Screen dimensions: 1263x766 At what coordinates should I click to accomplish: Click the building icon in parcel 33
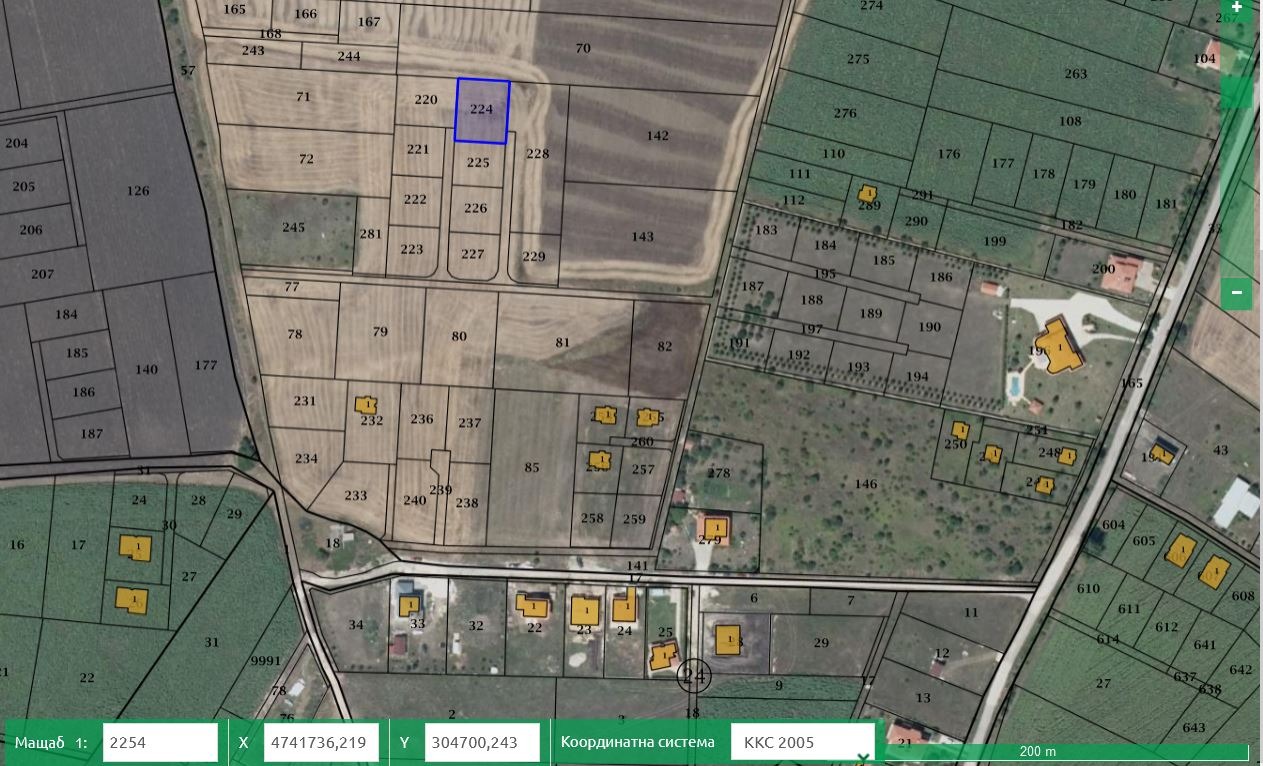[408, 605]
